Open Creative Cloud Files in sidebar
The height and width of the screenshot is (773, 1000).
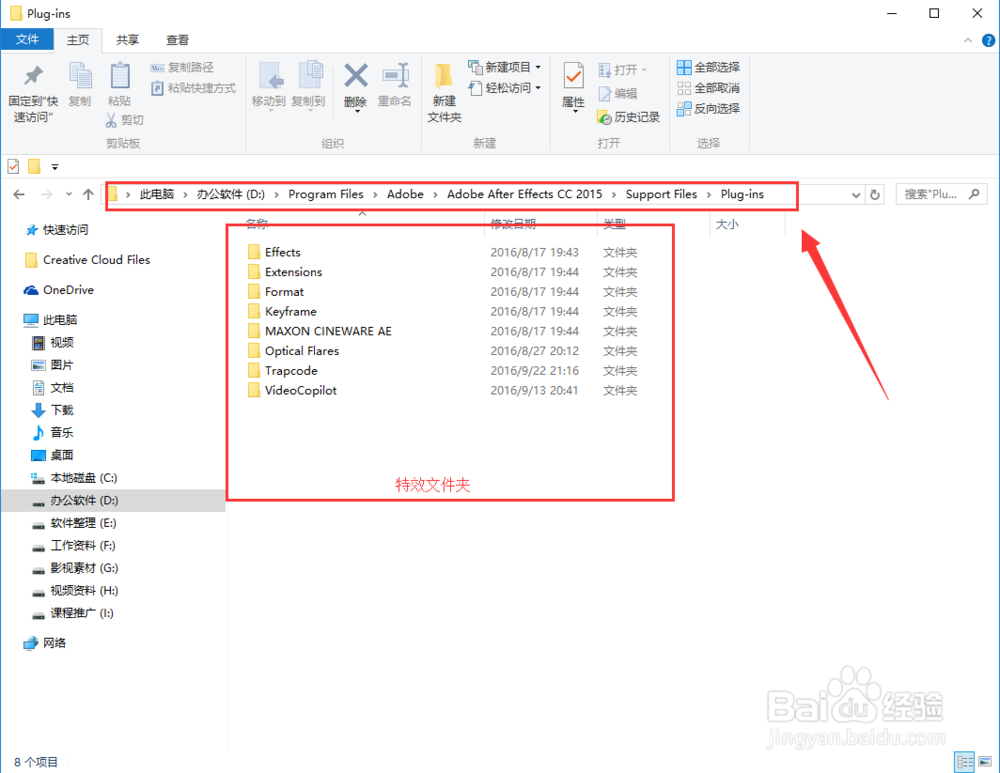[96, 260]
